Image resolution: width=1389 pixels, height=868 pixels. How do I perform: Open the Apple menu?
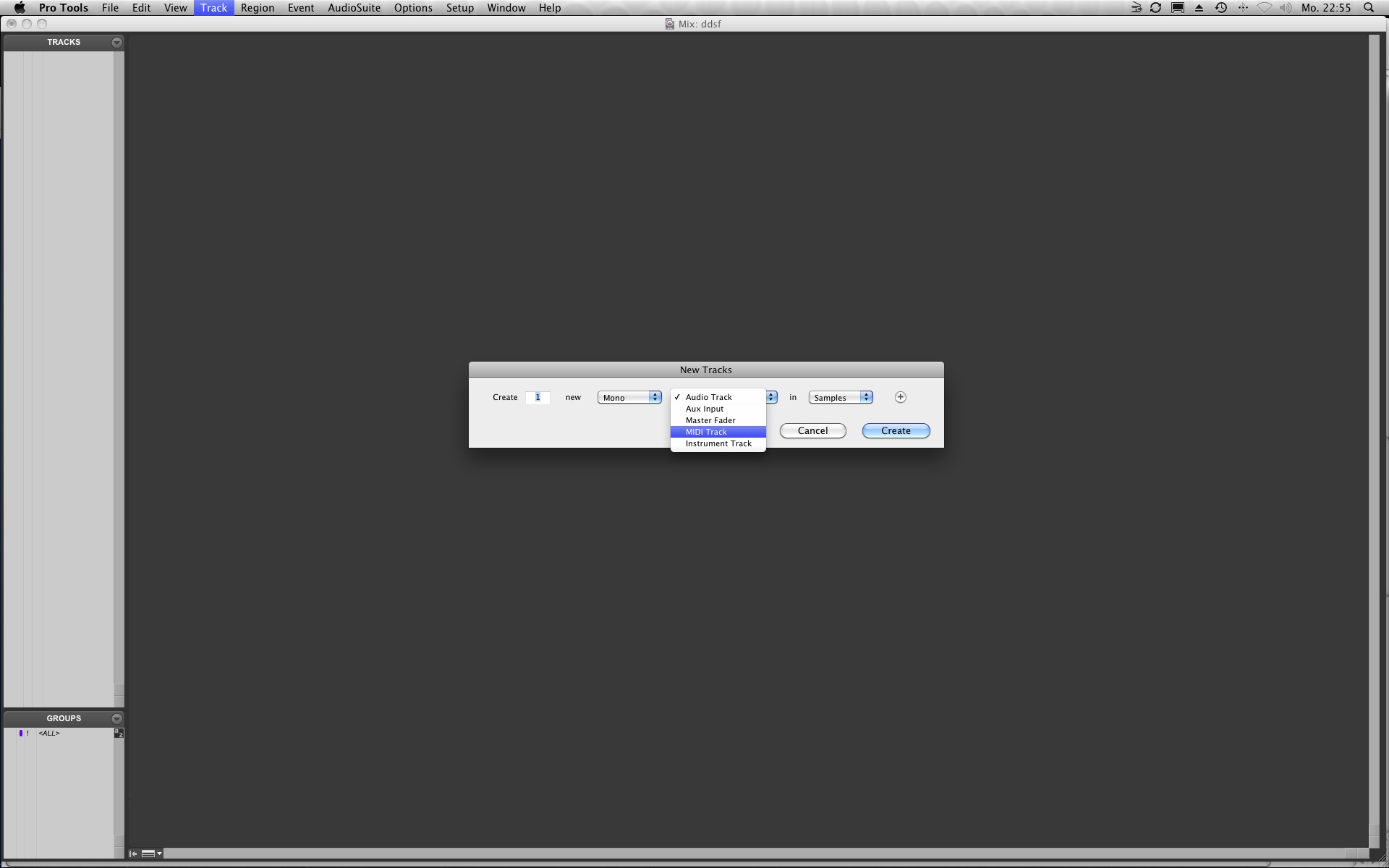pos(20,8)
